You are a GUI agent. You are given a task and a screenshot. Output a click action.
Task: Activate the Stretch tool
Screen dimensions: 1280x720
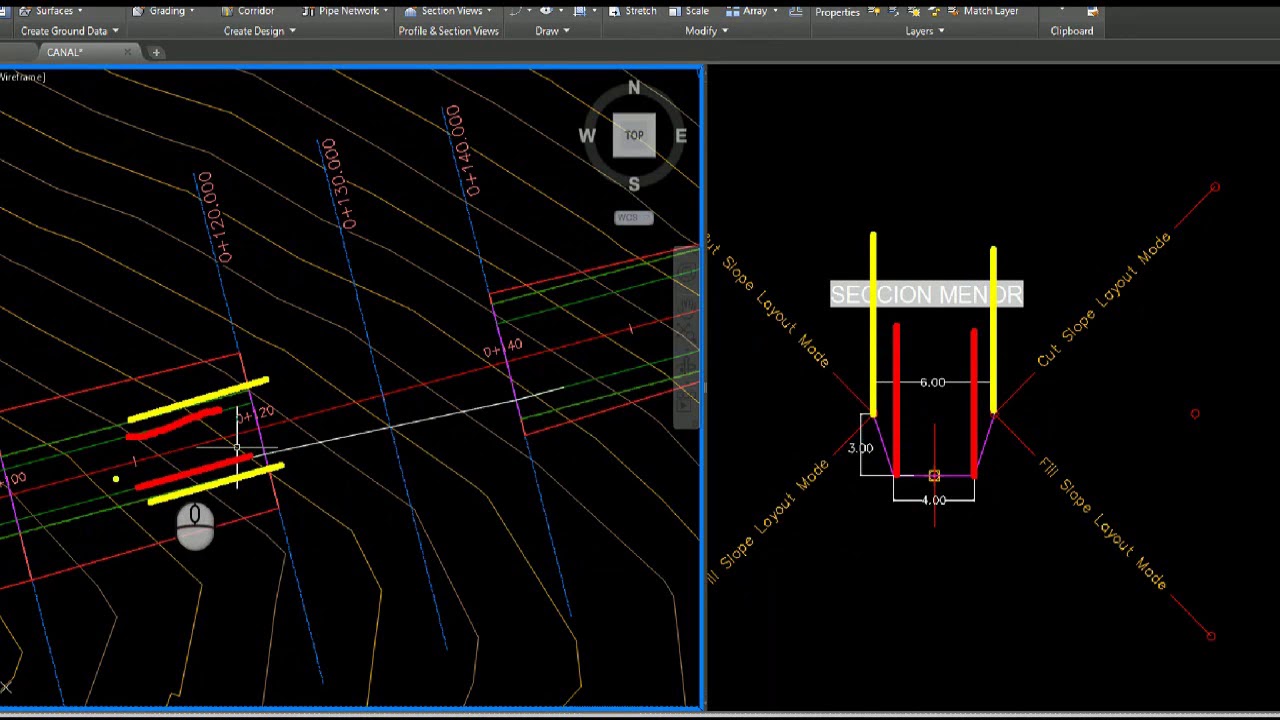click(x=633, y=11)
